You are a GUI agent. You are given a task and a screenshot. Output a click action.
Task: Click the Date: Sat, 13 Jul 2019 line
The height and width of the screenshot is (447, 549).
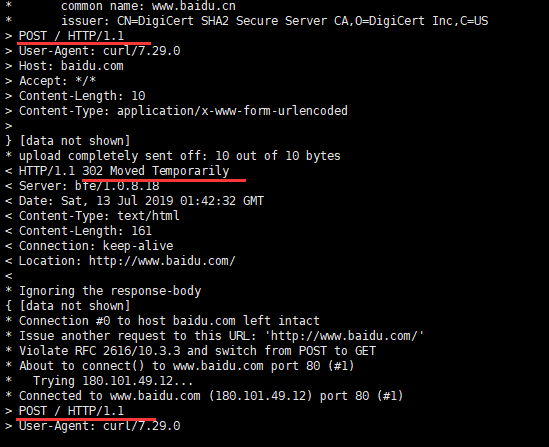141,201
